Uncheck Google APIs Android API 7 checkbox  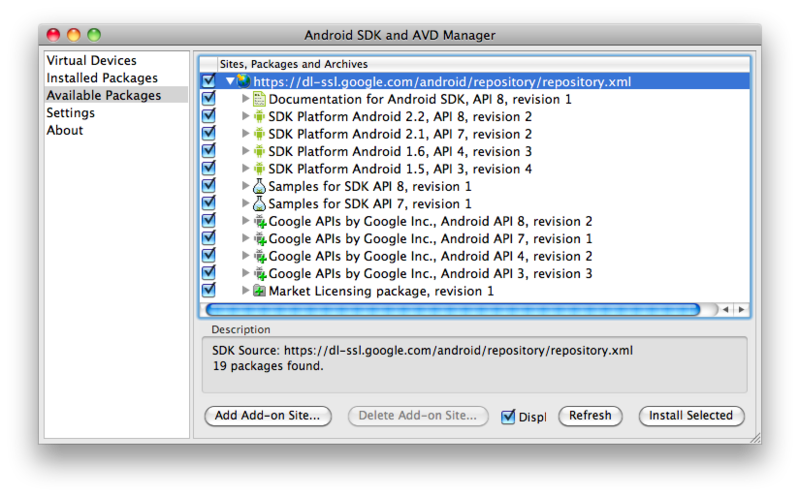click(209, 237)
